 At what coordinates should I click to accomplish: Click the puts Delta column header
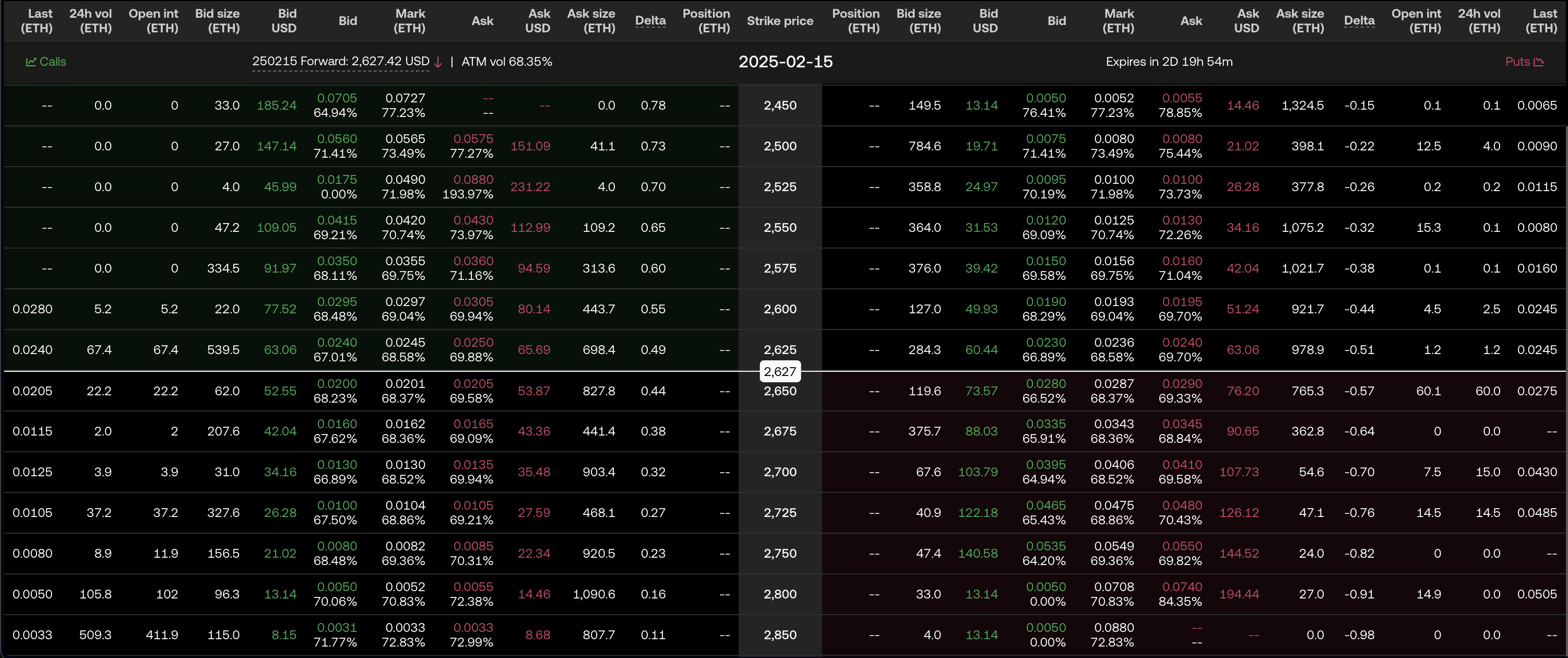(1359, 21)
